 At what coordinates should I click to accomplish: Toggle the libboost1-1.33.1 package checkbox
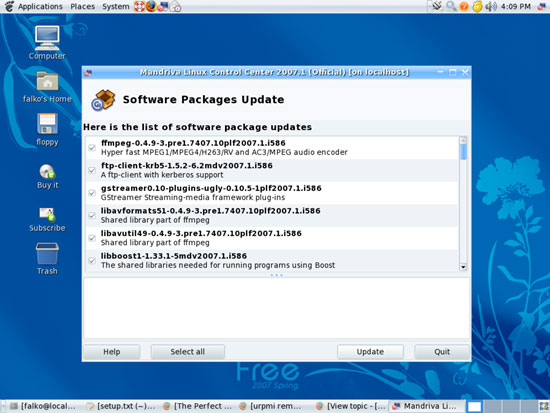tap(92, 260)
